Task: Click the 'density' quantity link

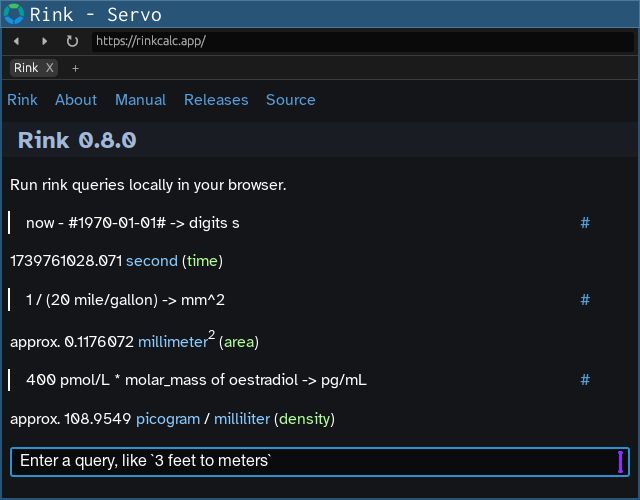Action: [x=304, y=419]
